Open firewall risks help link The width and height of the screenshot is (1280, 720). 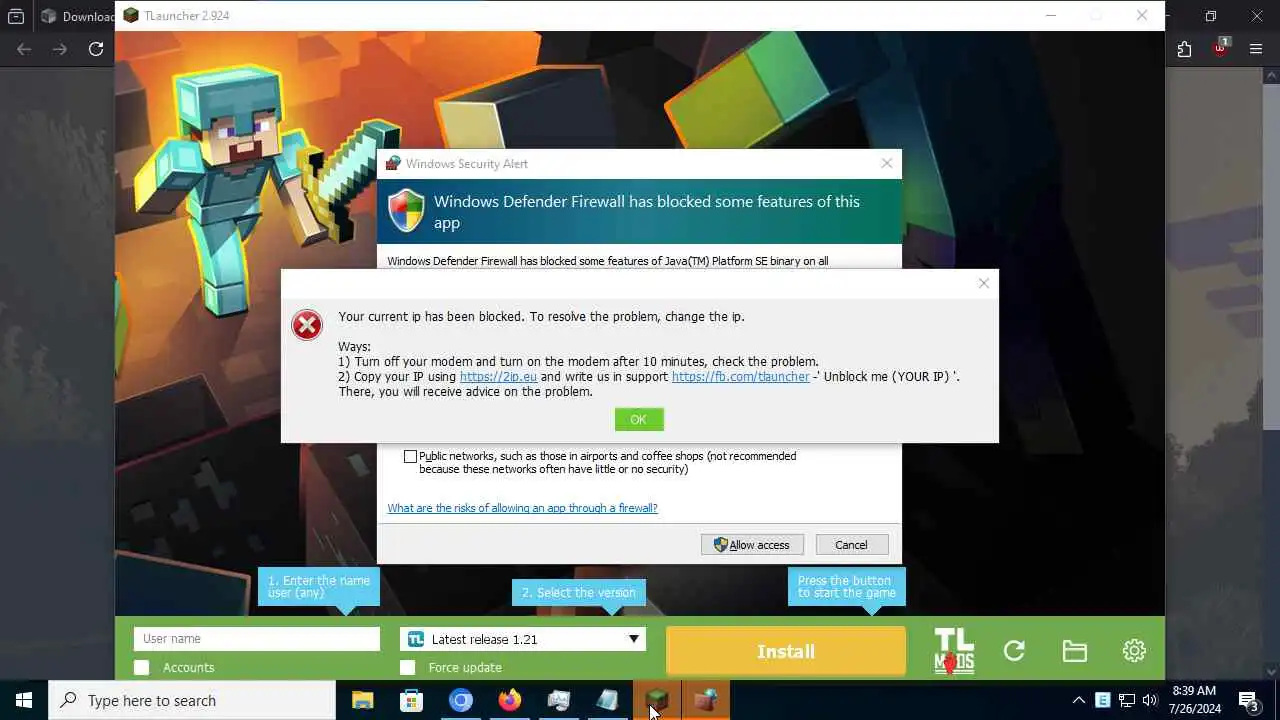pyautogui.click(x=522, y=508)
